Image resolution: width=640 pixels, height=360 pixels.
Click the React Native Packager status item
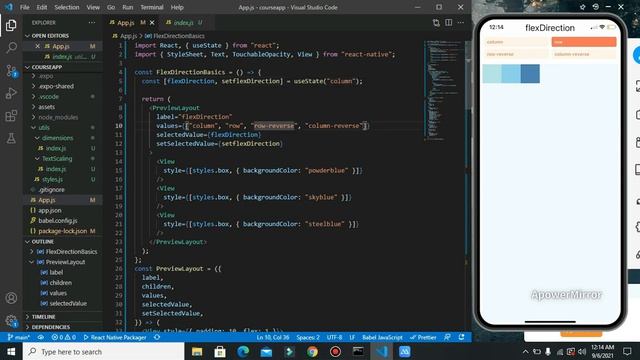[115, 337]
